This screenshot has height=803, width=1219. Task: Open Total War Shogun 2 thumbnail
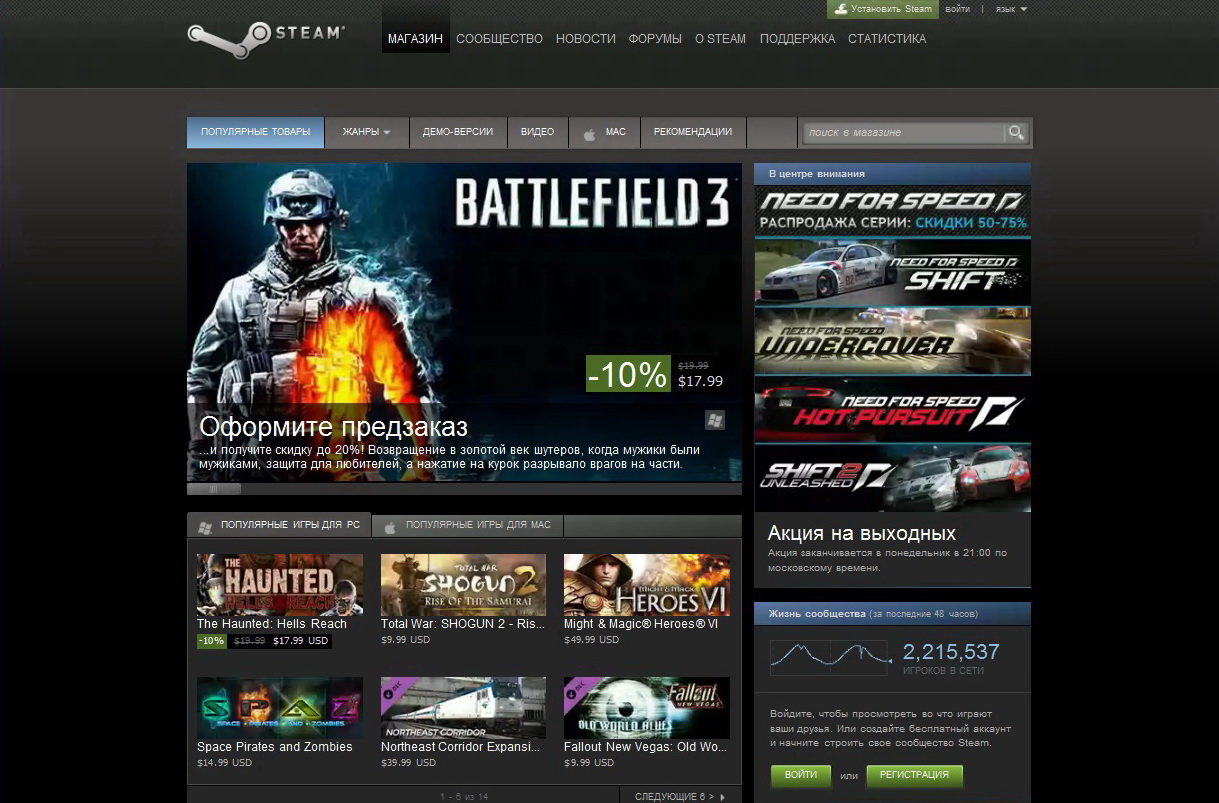pyautogui.click(x=463, y=585)
